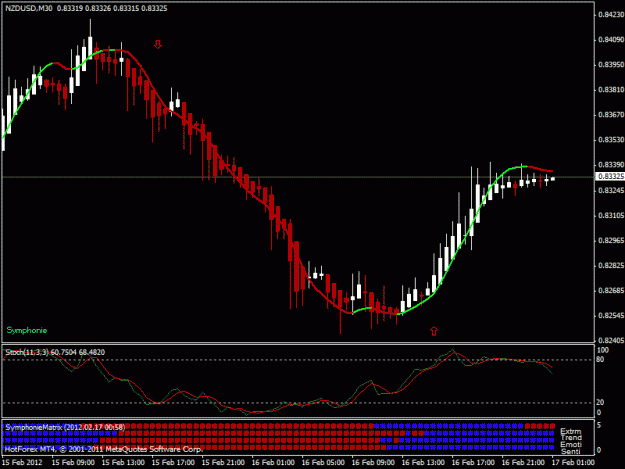Image resolution: width=625 pixels, height=469 pixels.
Task: Click the 0.83670 price scale value
Action: click(611, 115)
